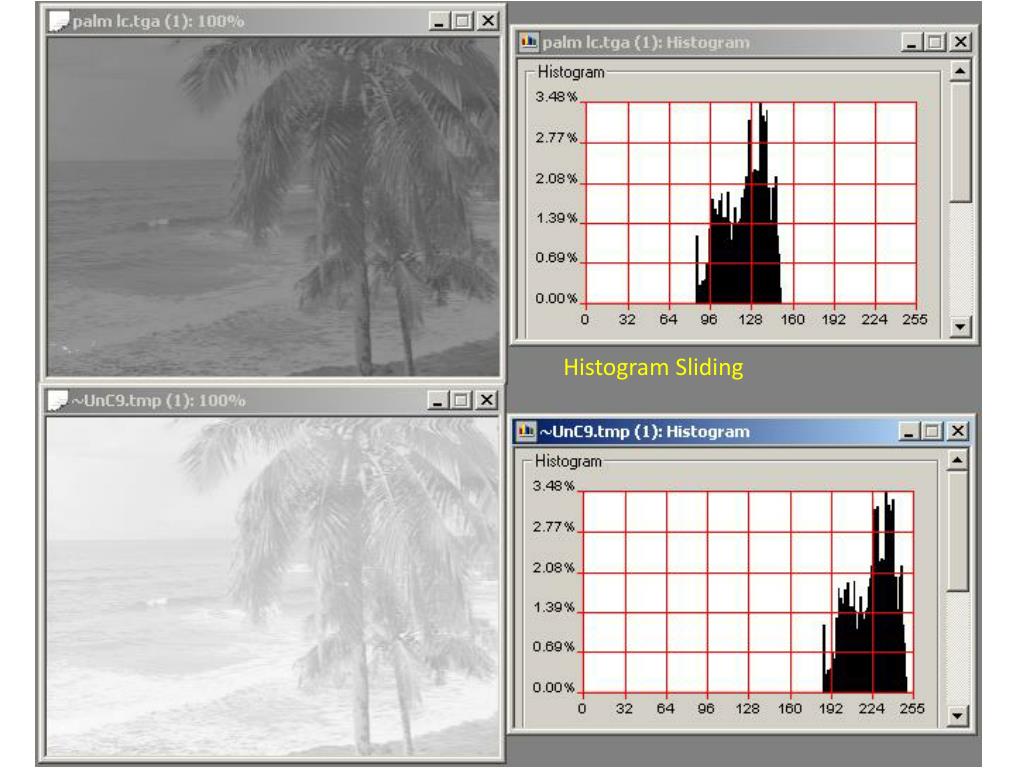Minimize the palm lc.tga Histogram window
Viewport: 1024px width, 768px height.
click(x=913, y=43)
